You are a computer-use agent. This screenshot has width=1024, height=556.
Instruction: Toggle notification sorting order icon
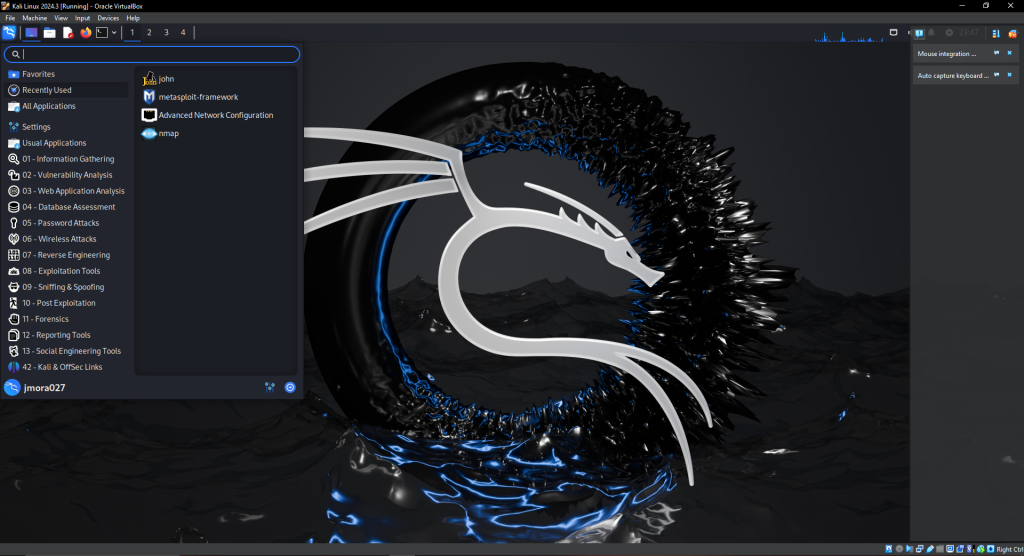click(996, 33)
